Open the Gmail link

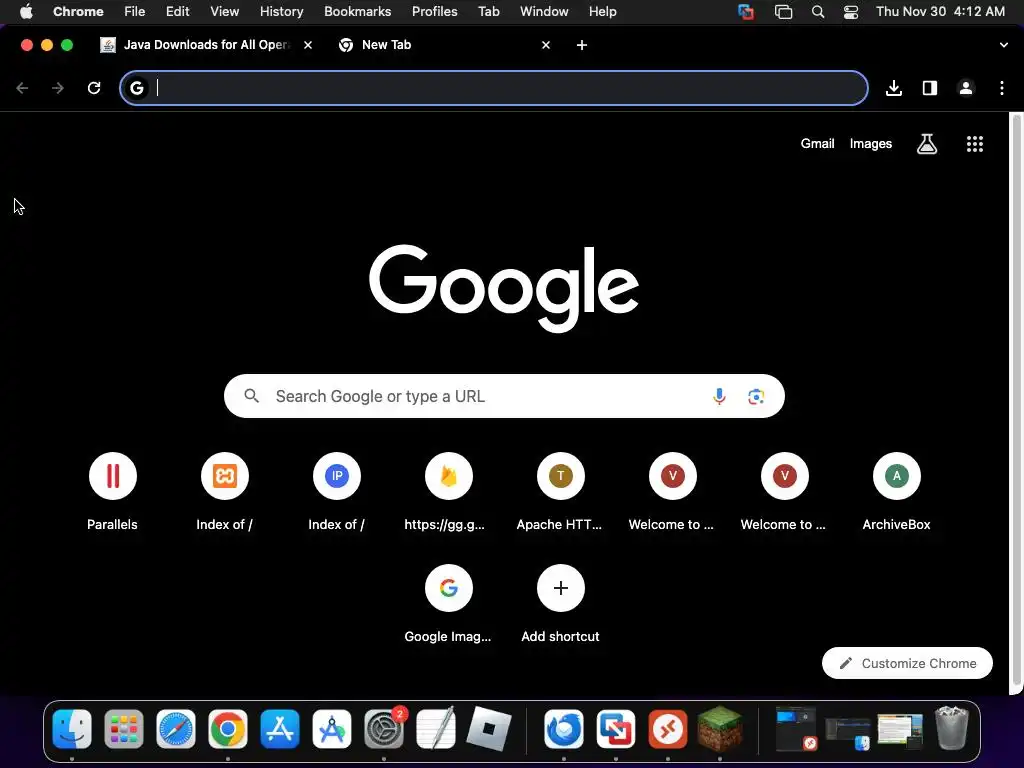[x=818, y=144]
